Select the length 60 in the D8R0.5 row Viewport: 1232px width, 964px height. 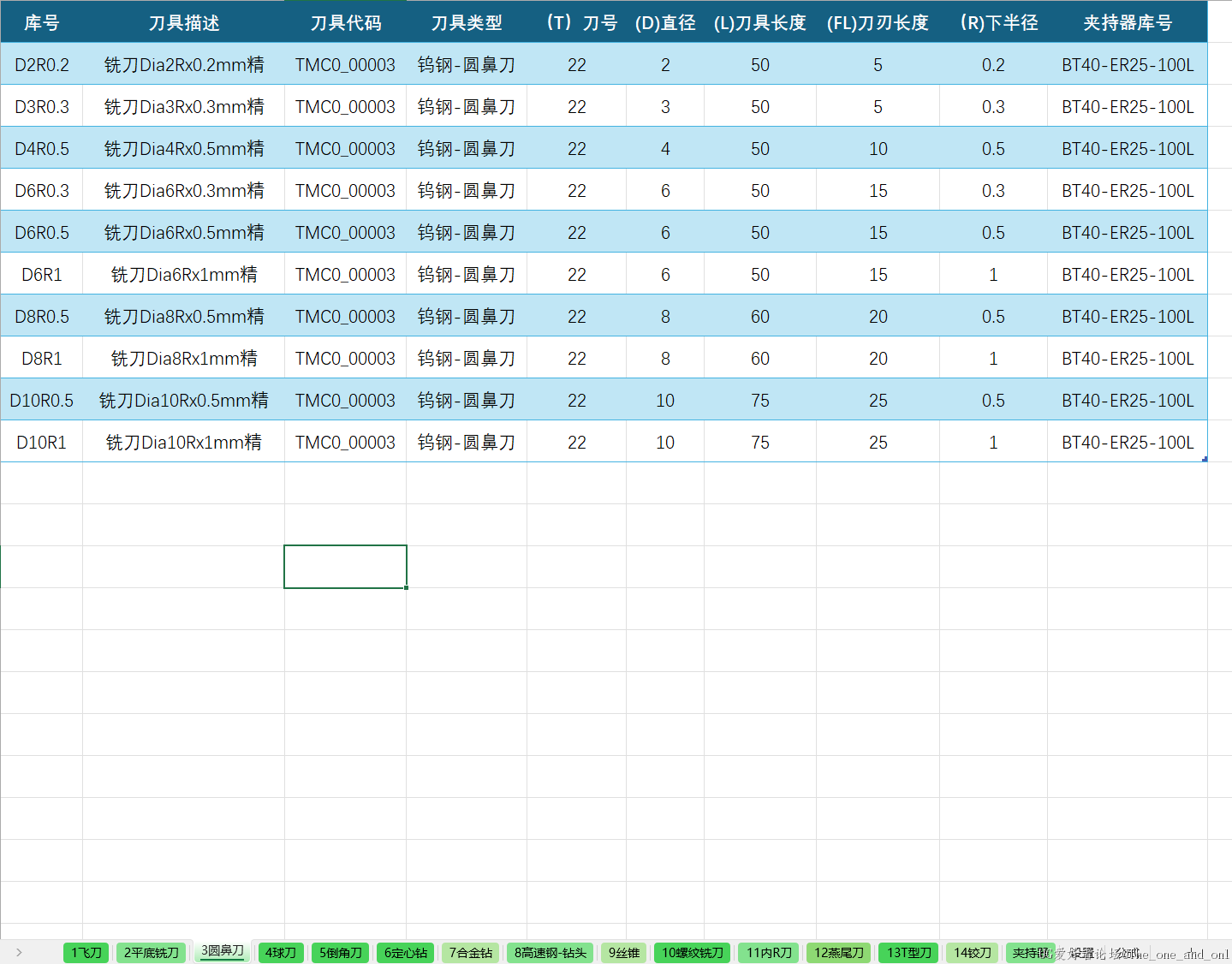pyautogui.click(x=760, y=316)
